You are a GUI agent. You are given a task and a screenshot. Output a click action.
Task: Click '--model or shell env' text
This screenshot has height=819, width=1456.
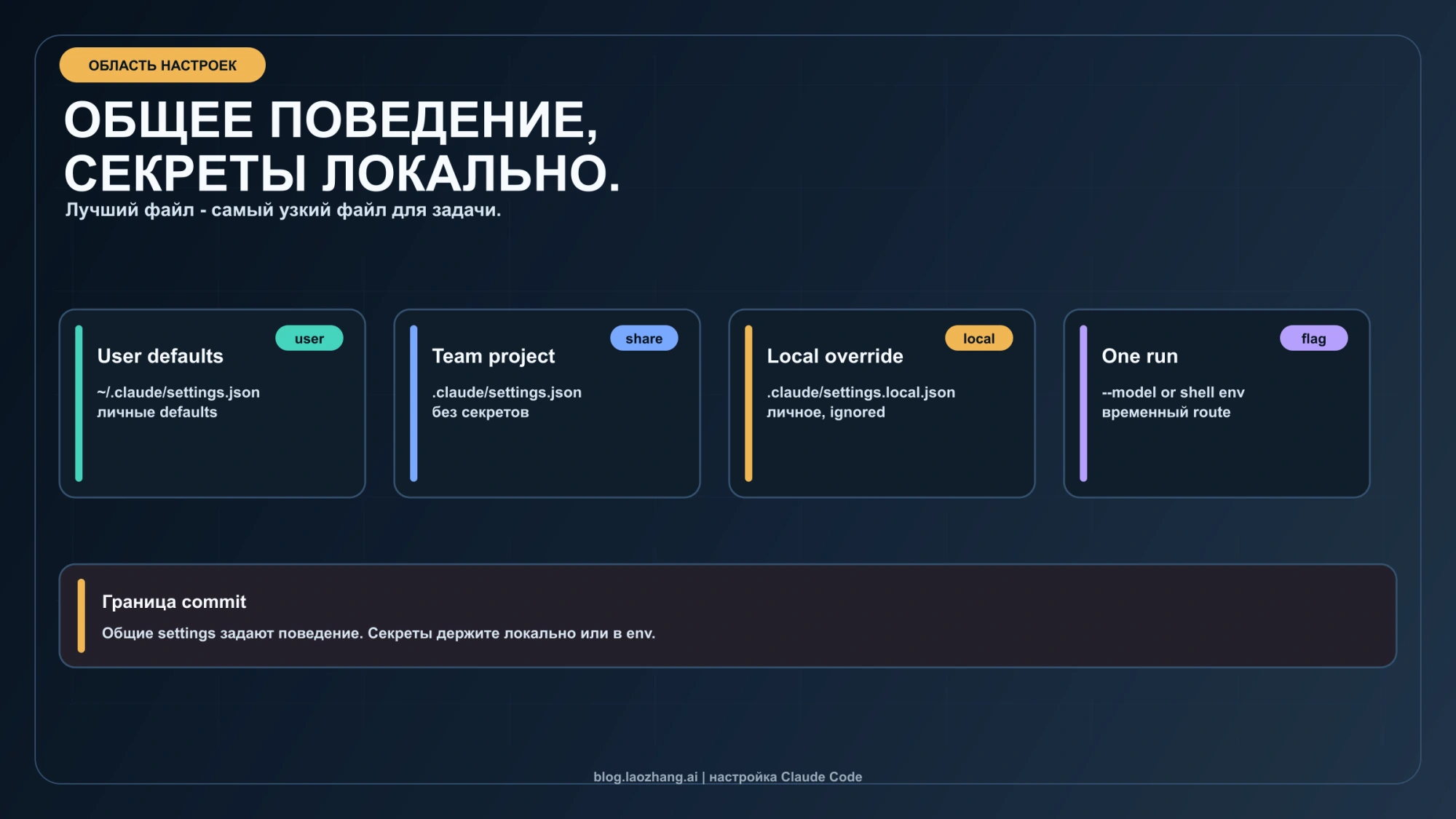coord(1173,392)
